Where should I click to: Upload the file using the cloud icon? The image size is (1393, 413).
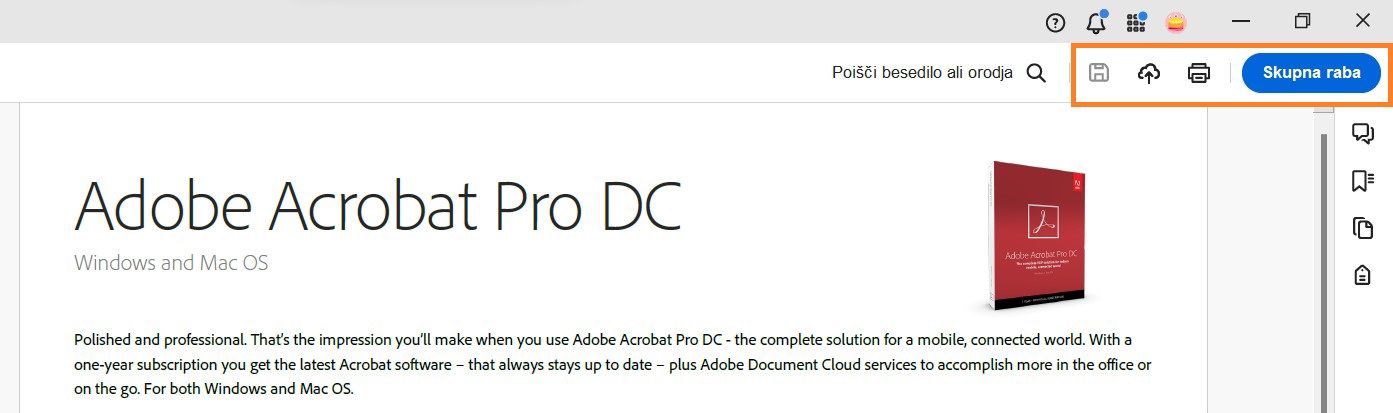pyautogui.click(x=1149, y=73)
